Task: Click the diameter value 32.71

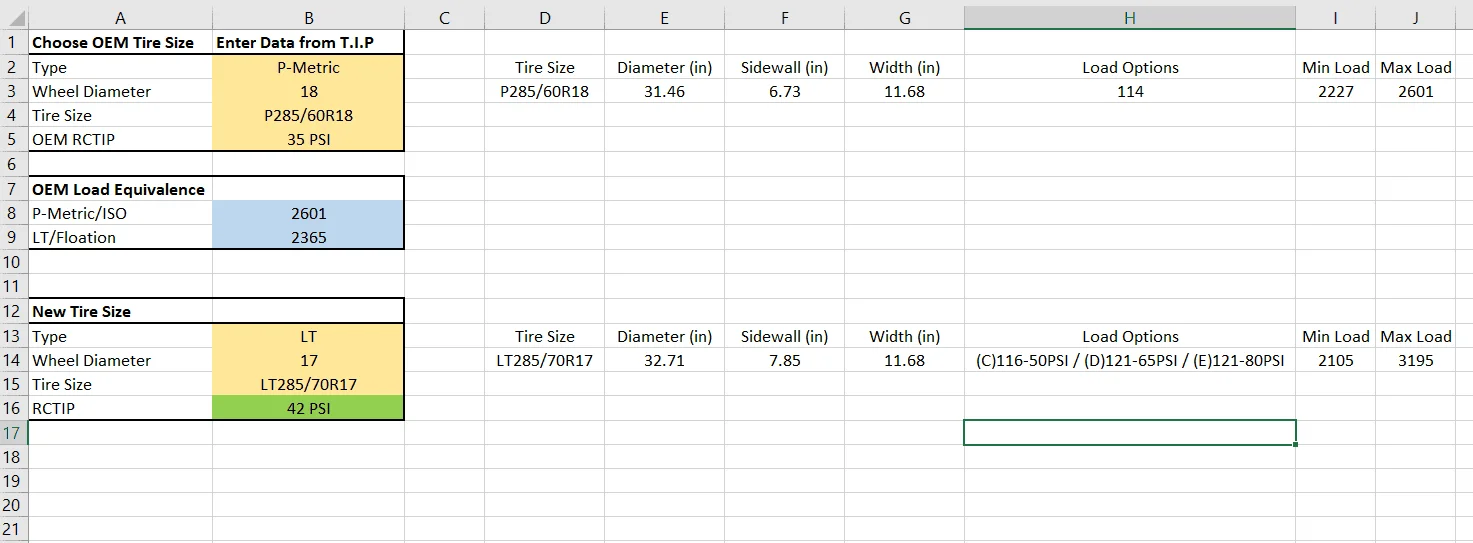Action: (x=664, y=361)
